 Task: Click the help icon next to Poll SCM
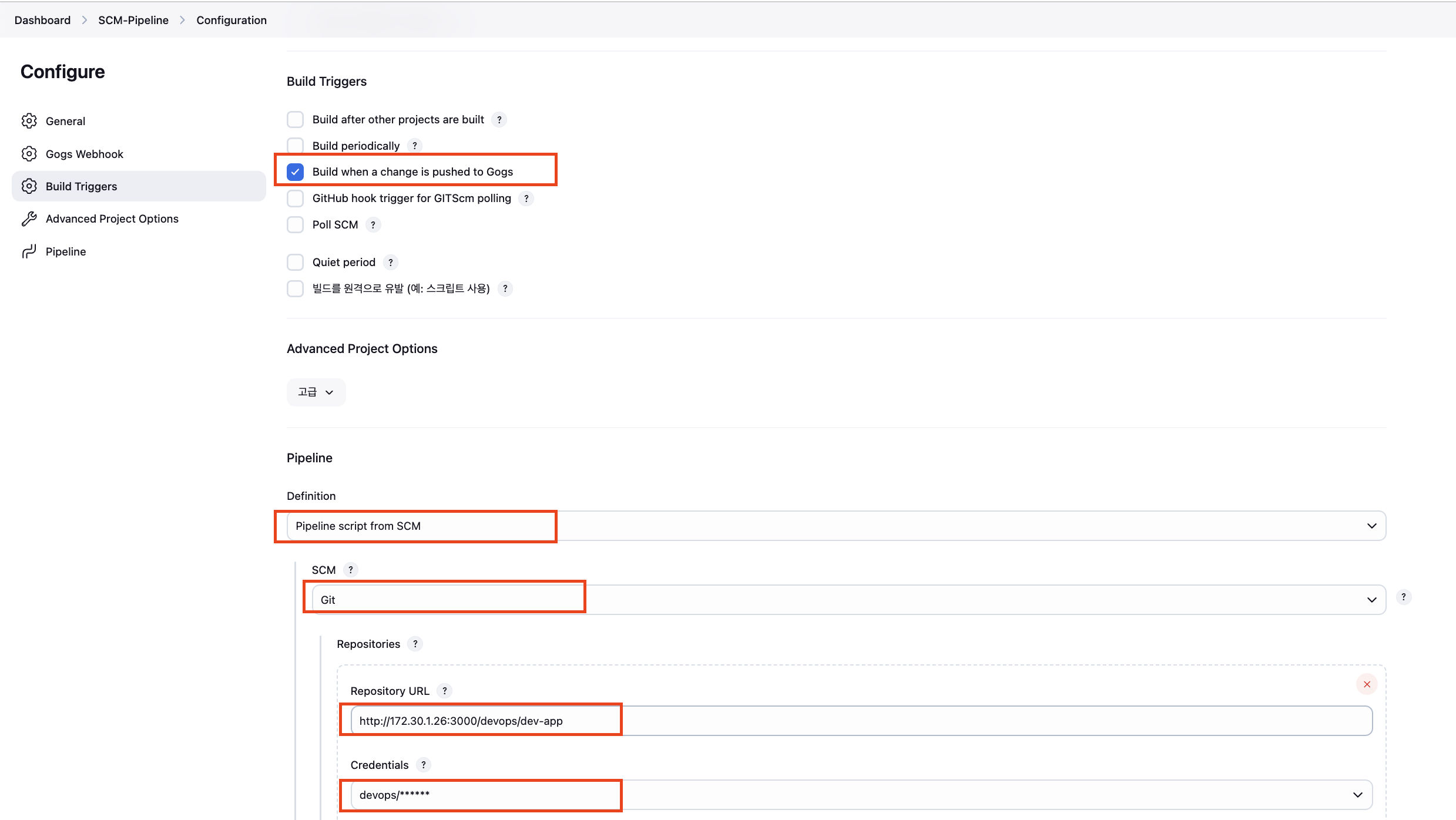click(x=373, y=225)
